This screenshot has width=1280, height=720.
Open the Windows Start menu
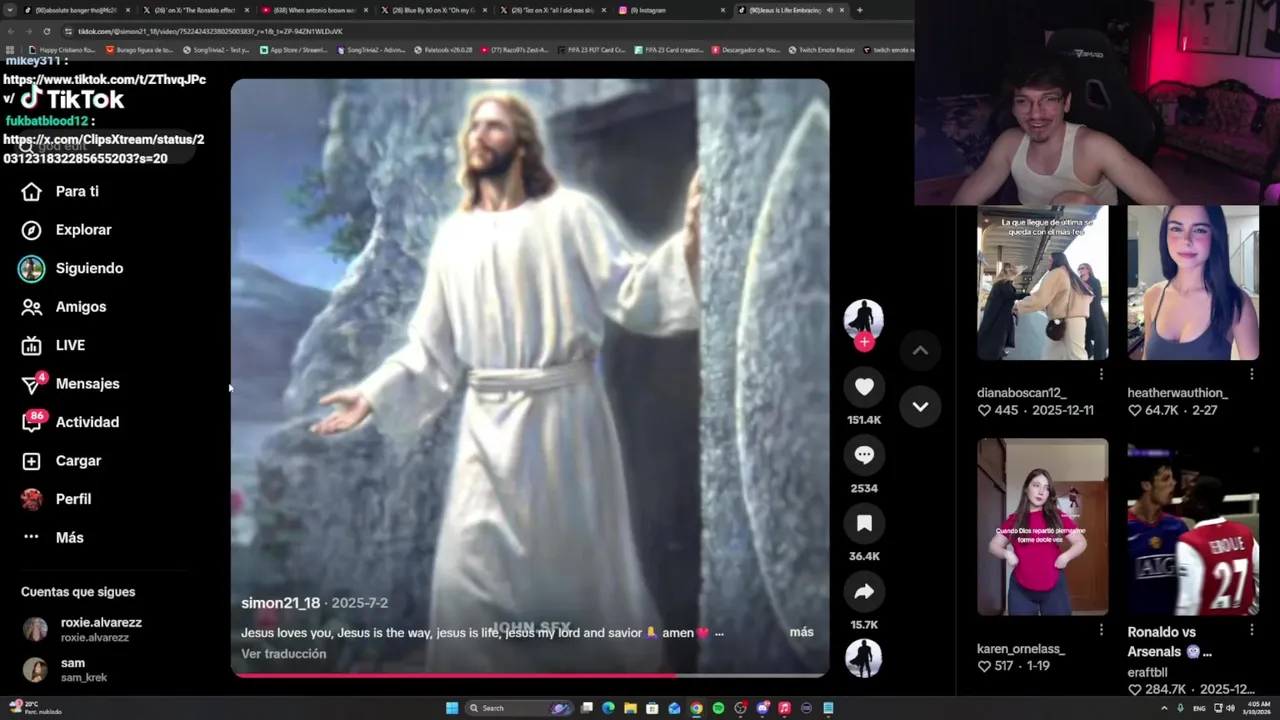pyautogui.click(x=452, y=708)
